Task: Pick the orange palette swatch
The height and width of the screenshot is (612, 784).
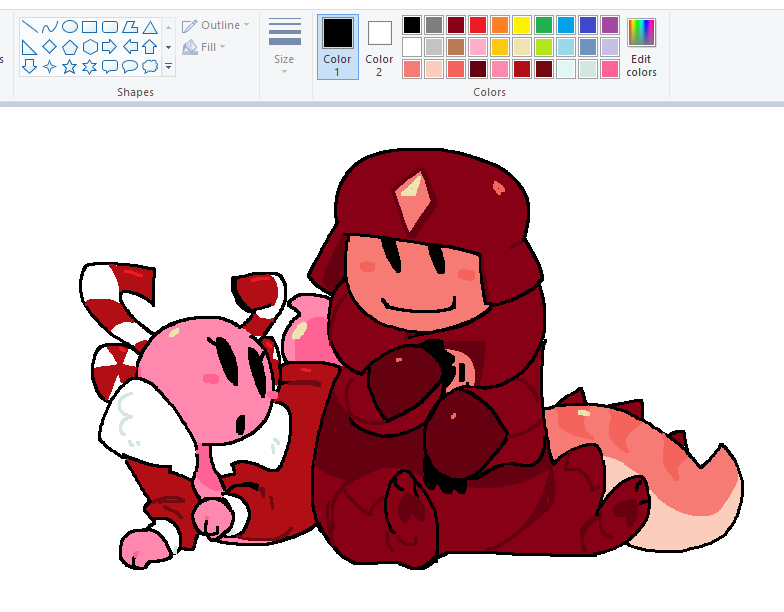Action: 500,25
